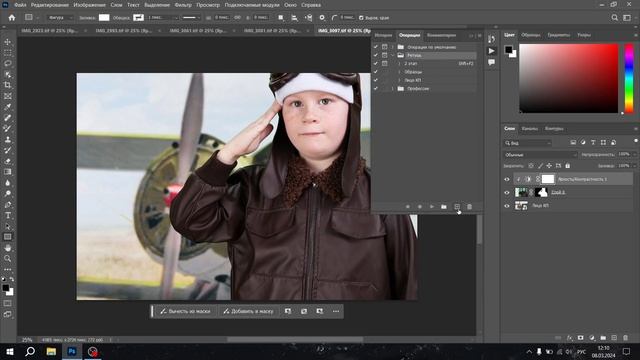
Task: Select the Lasso tool
Action: (x=8, y=64)
